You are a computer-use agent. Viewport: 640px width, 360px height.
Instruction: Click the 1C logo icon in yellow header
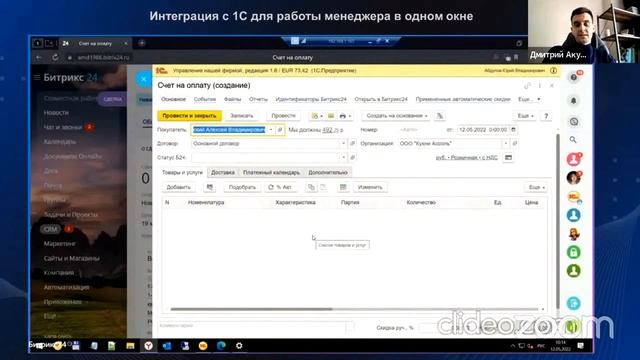161,71
